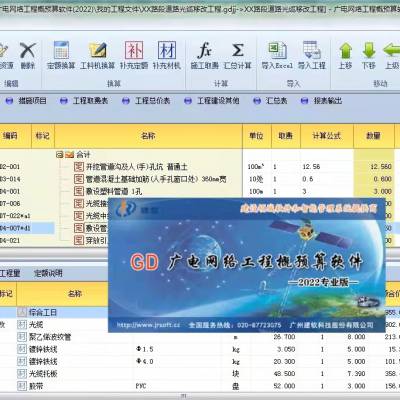The height and width of the screenshot is (400, 400).
Task: Click the GD splash screen banner
Action: coord(247,265)
